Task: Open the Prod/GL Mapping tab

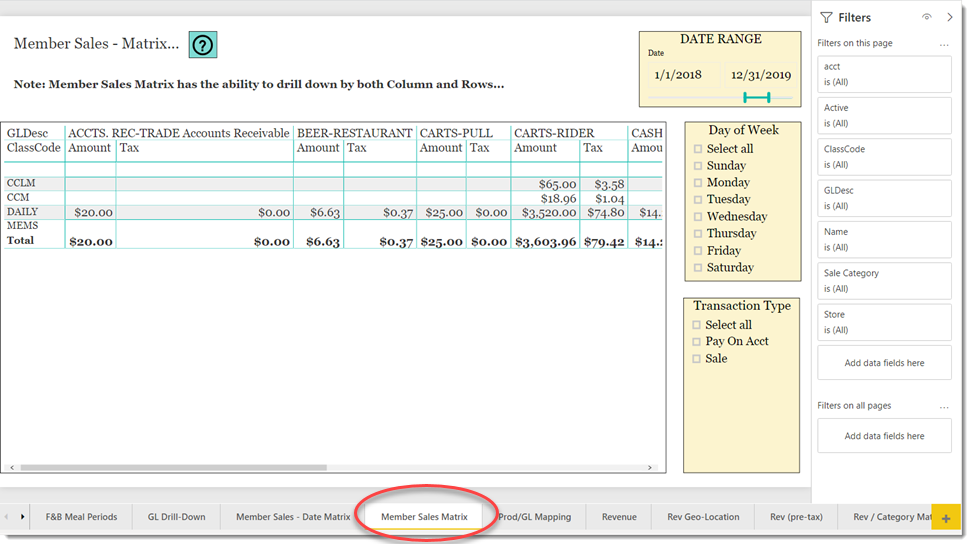Action: tap(535, 517)
